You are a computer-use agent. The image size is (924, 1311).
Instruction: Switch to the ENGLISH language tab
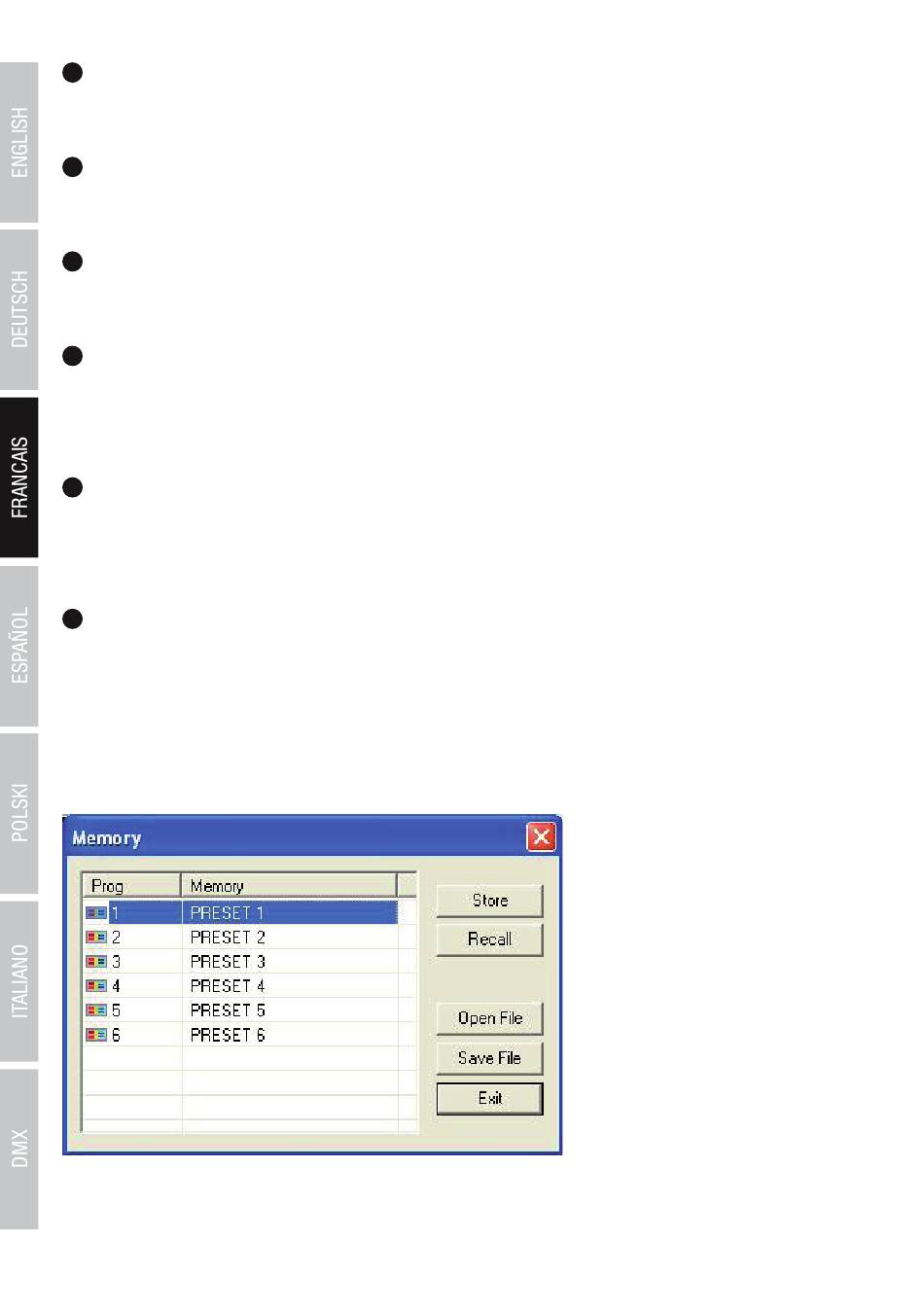click(19, 143)
